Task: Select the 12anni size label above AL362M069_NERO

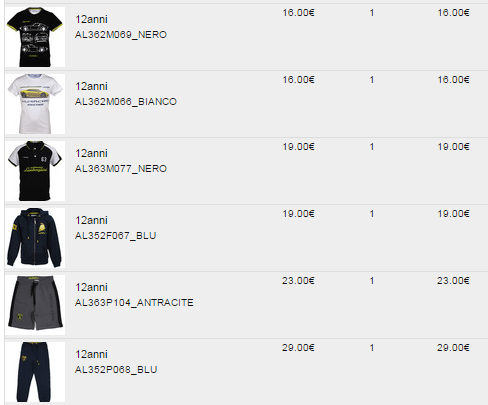Action: coord(91,19)
